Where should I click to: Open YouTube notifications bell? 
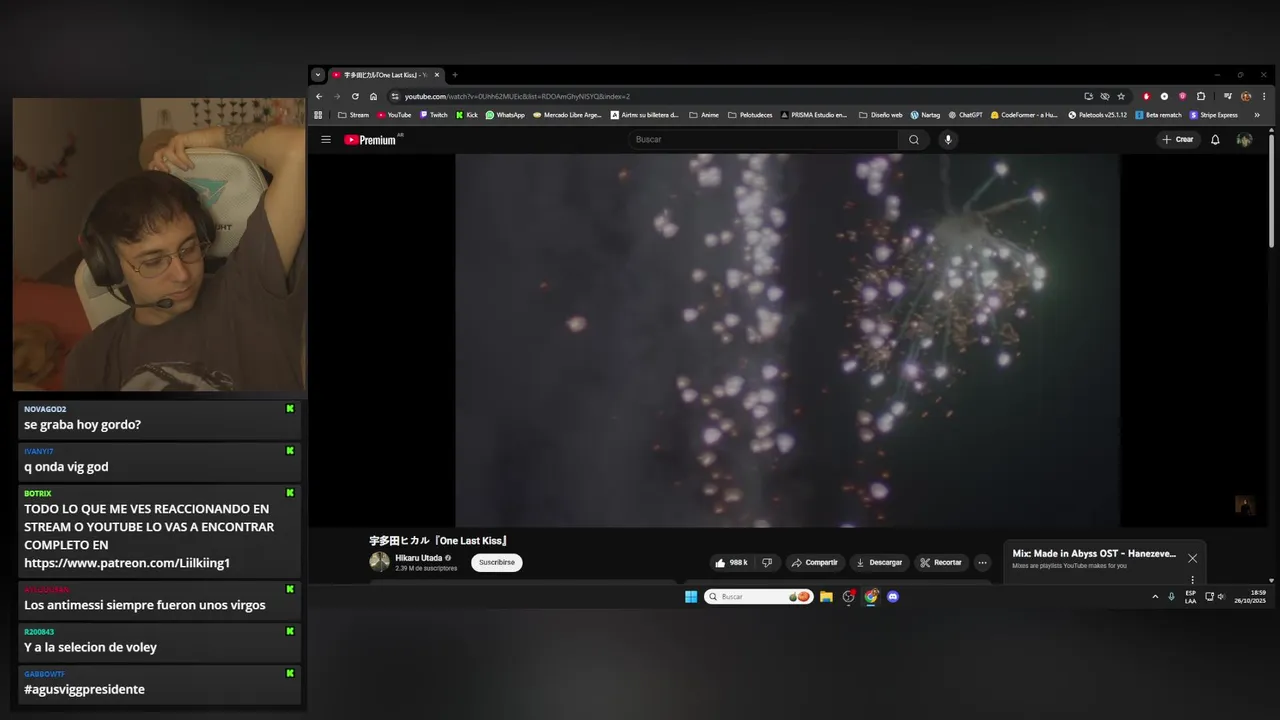pos(1215,140)
